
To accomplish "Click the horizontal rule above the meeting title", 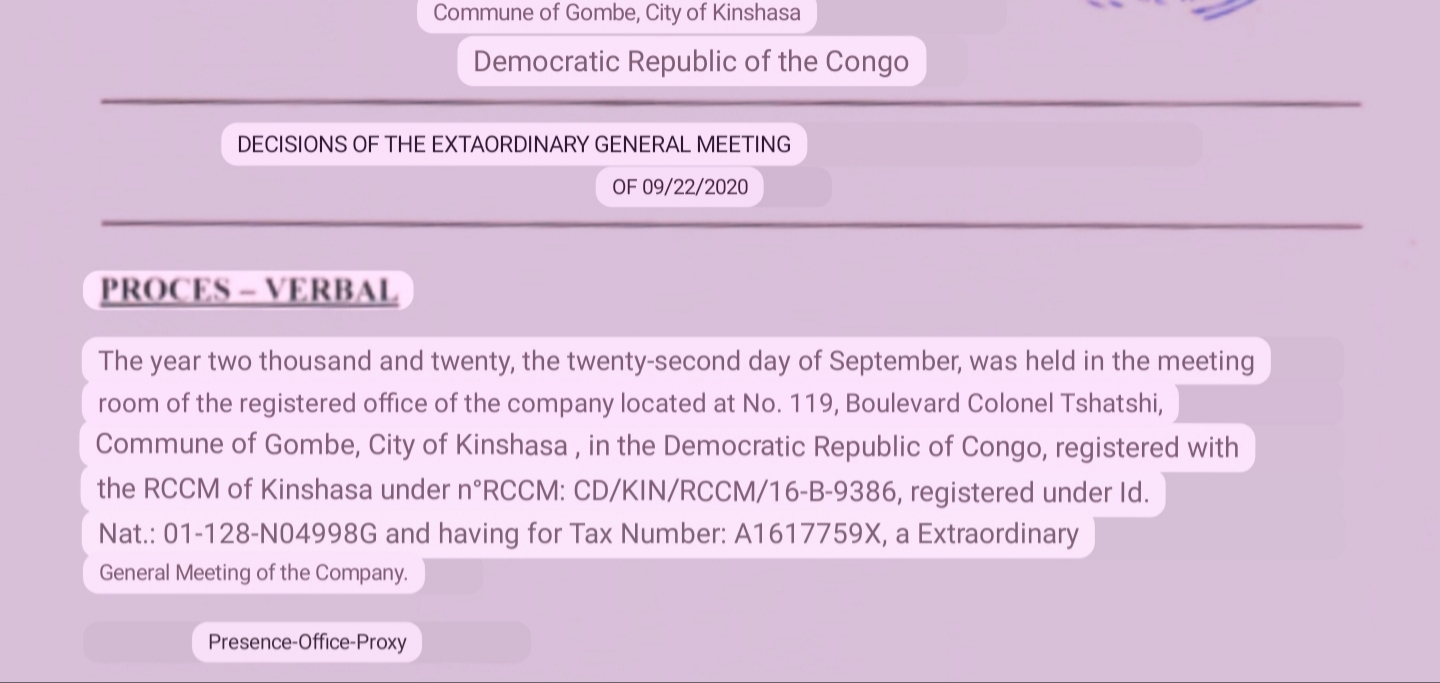I will (730, 102).
